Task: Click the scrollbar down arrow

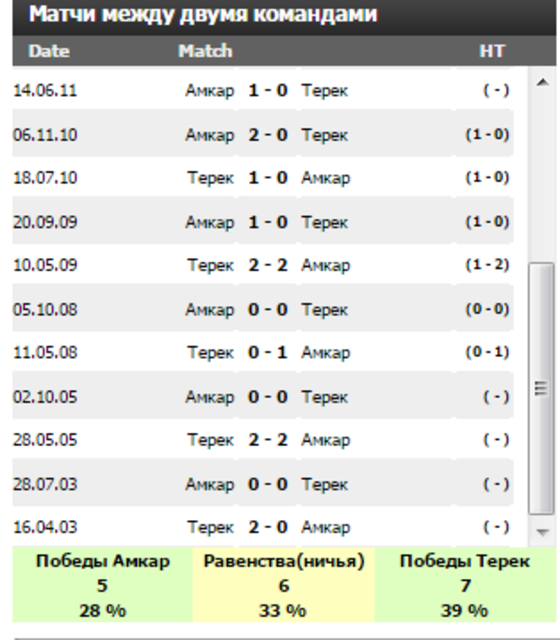Action: coord(542,532)
